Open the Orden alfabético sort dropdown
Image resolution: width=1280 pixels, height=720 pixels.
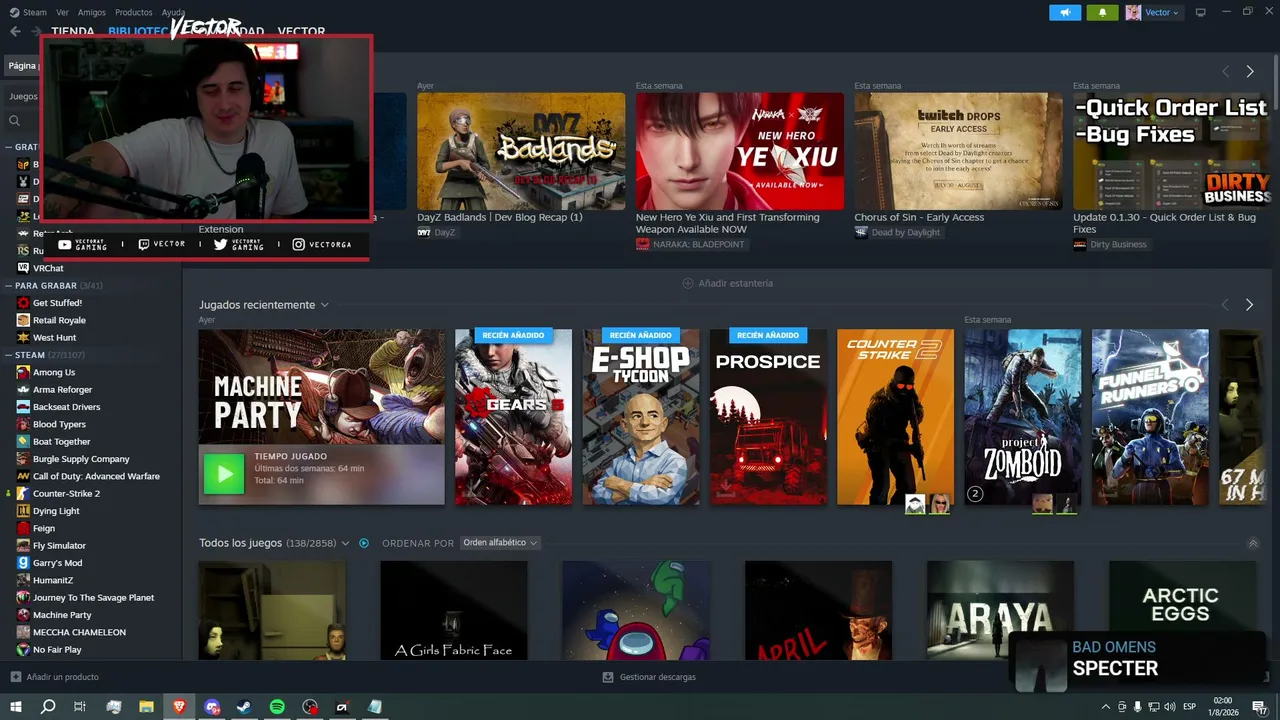[500, 543]
